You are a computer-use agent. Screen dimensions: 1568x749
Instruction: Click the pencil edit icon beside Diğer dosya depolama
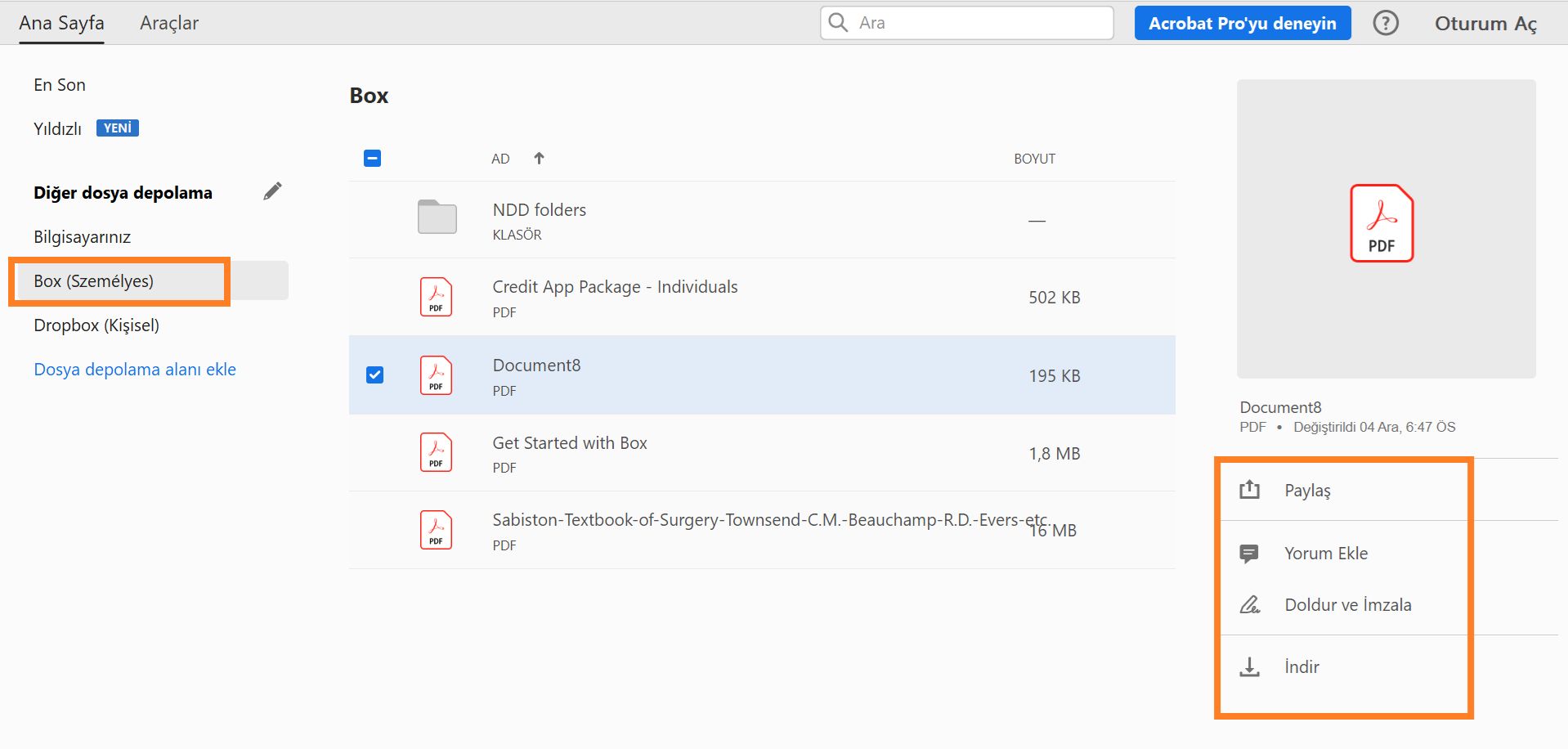[272, 191]
